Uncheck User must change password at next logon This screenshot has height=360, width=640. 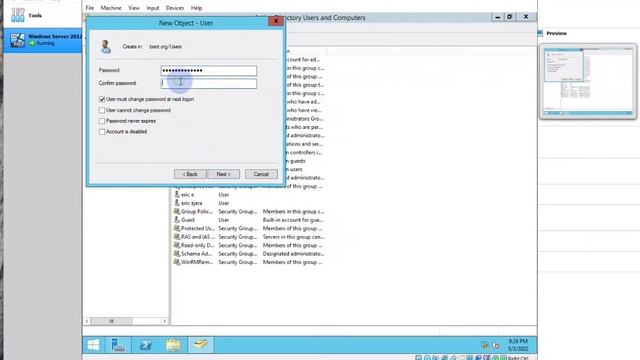coord(102,99)
